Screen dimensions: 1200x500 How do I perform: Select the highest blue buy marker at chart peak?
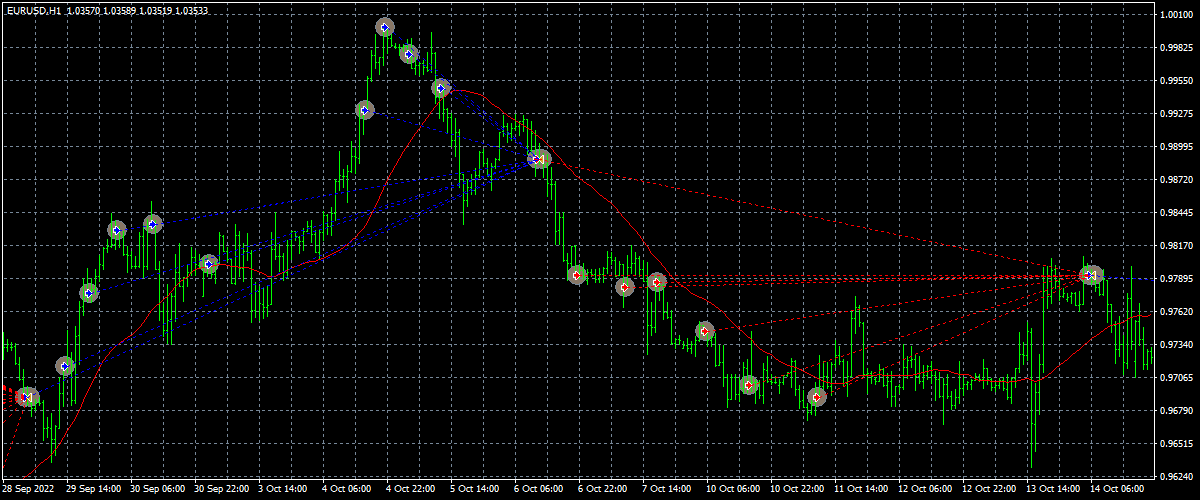[385, 28]
